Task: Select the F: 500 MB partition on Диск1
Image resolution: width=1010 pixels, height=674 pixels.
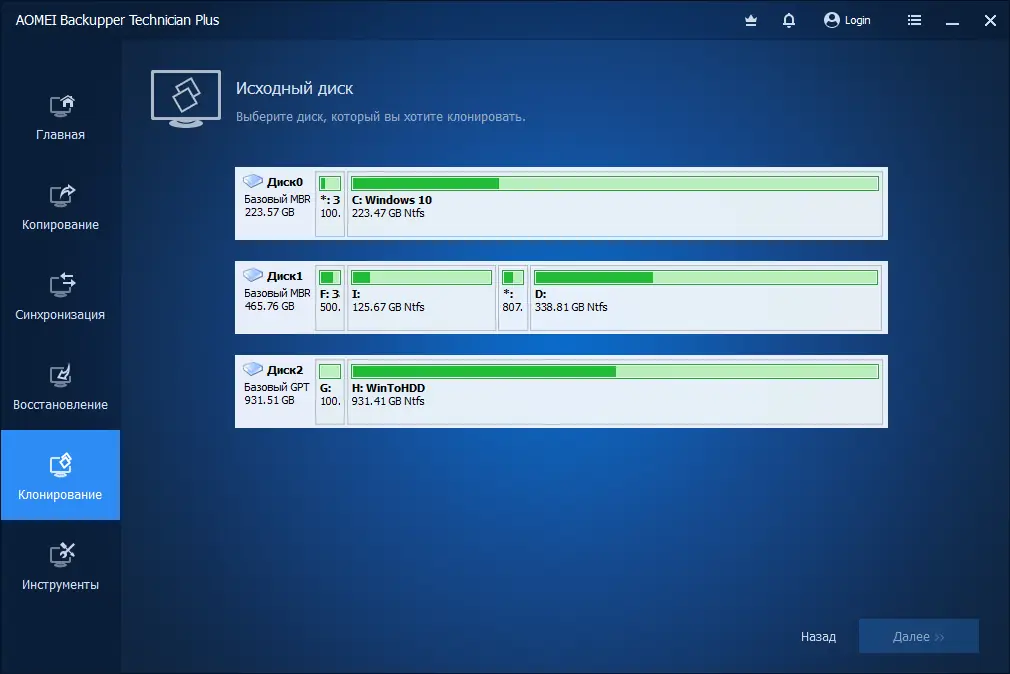Action: coord(330,298)
